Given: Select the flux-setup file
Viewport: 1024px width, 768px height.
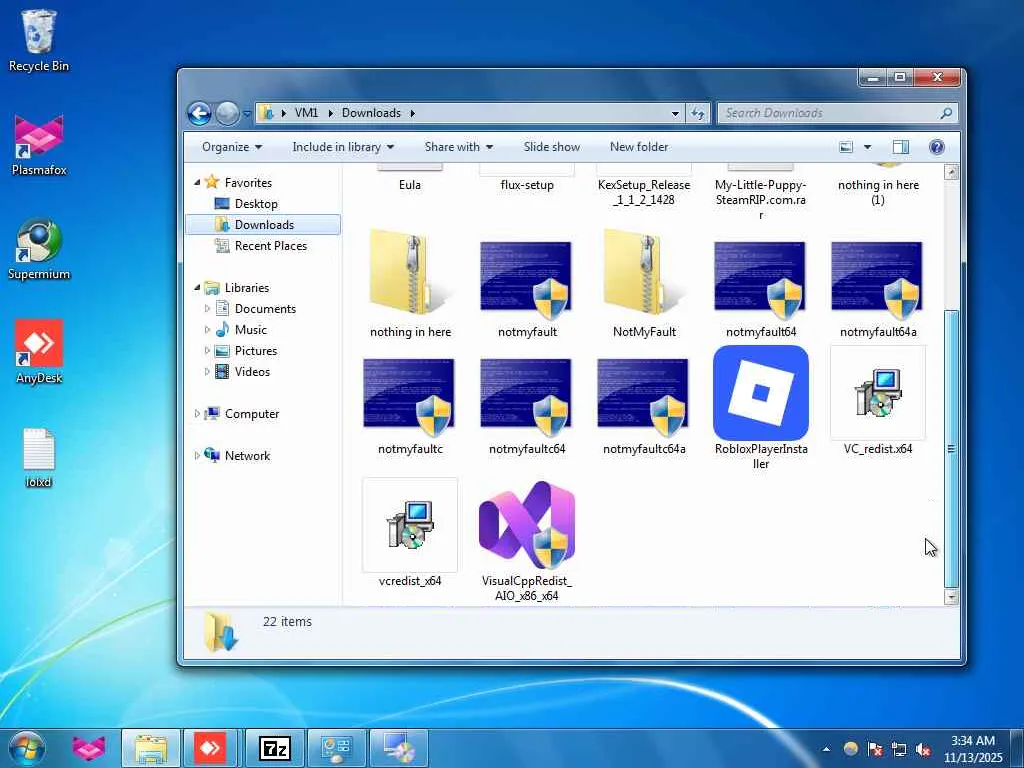Looking at the screenshot, I should coord(526,178).
